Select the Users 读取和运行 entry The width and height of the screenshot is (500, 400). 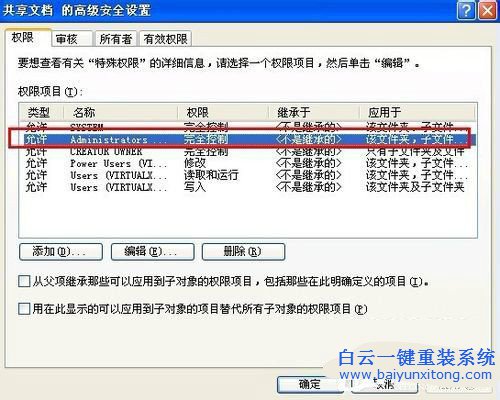pyautogui.click(x=248, y=175)
